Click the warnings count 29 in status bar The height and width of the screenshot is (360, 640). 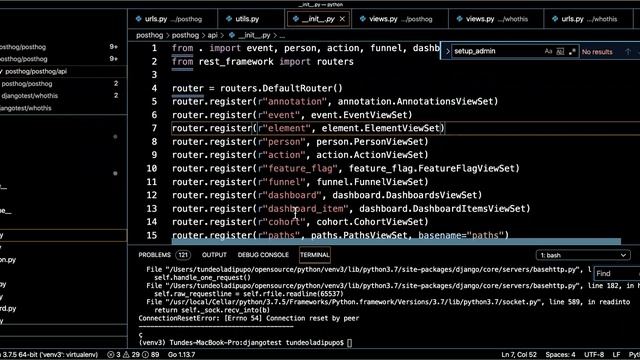click(x=131, y=354)
